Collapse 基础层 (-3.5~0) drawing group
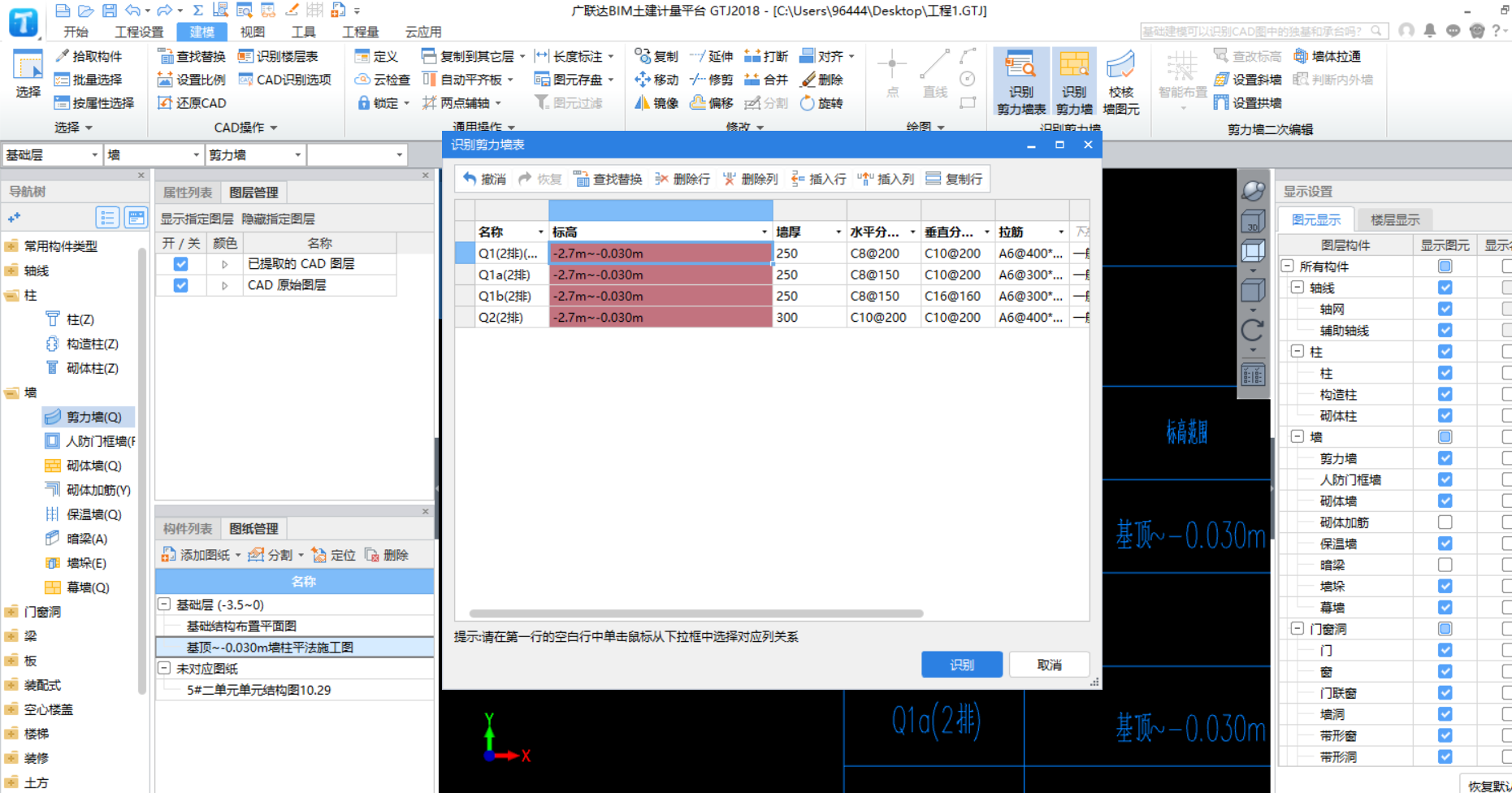This screenshot has width=1512, height=793. click(164, 604)
